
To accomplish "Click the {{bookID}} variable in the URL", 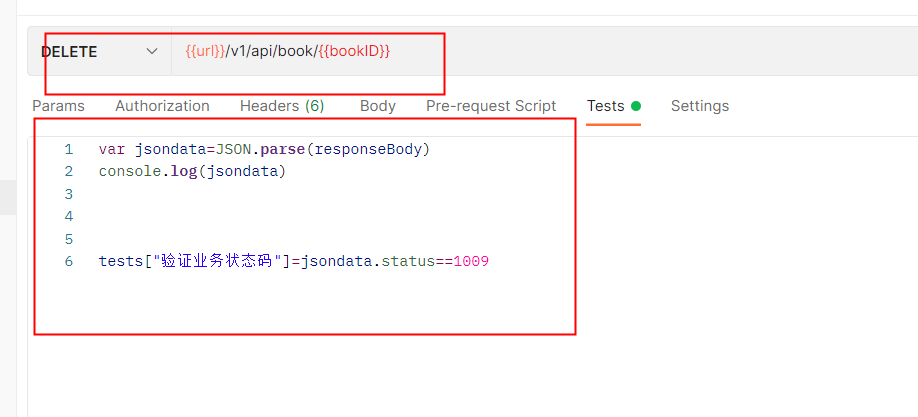I will 354,51.
